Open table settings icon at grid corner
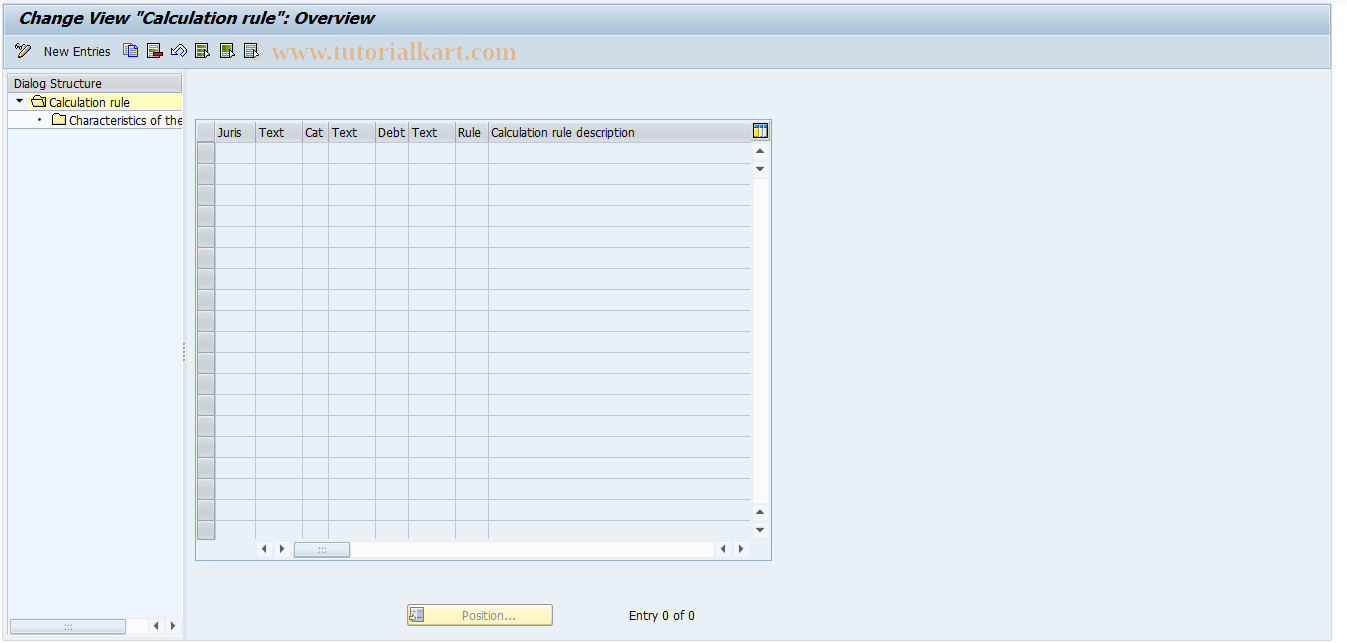1347x643 pixels. tap(760, 131)
